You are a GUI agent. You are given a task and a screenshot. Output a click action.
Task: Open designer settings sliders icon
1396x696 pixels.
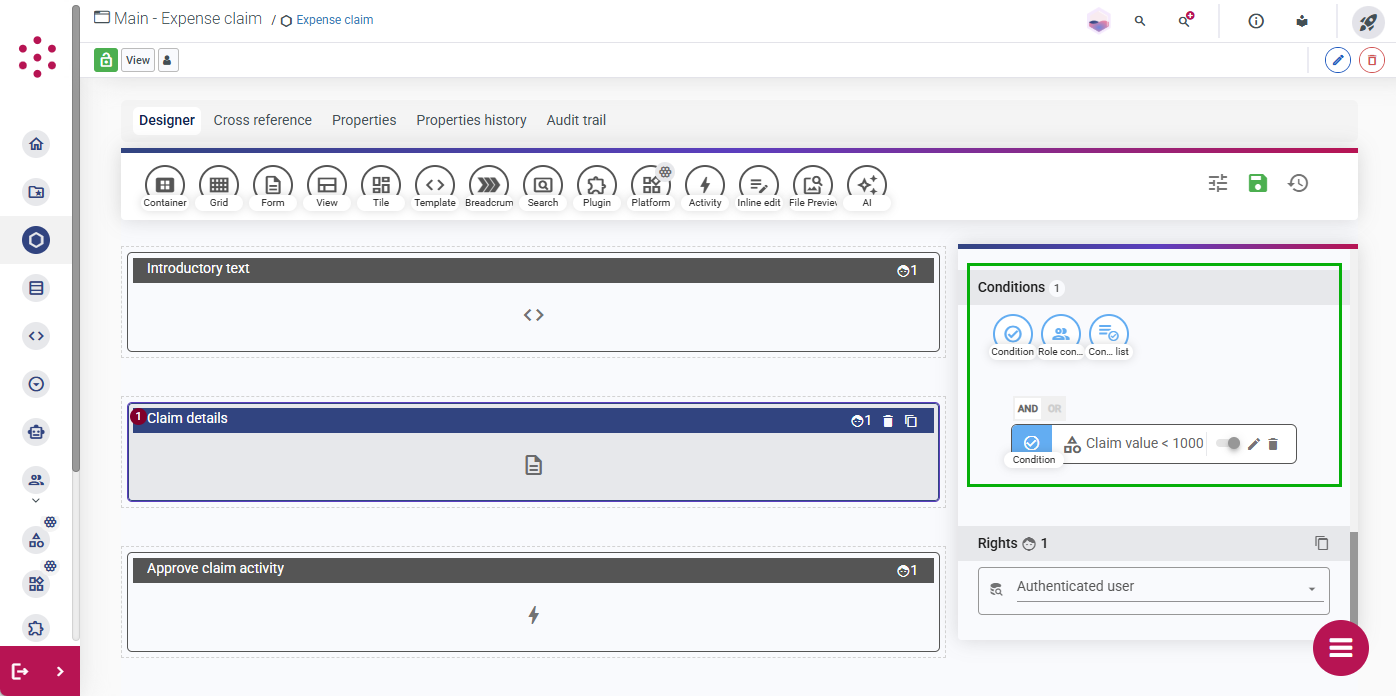(x=1218, y=183)
